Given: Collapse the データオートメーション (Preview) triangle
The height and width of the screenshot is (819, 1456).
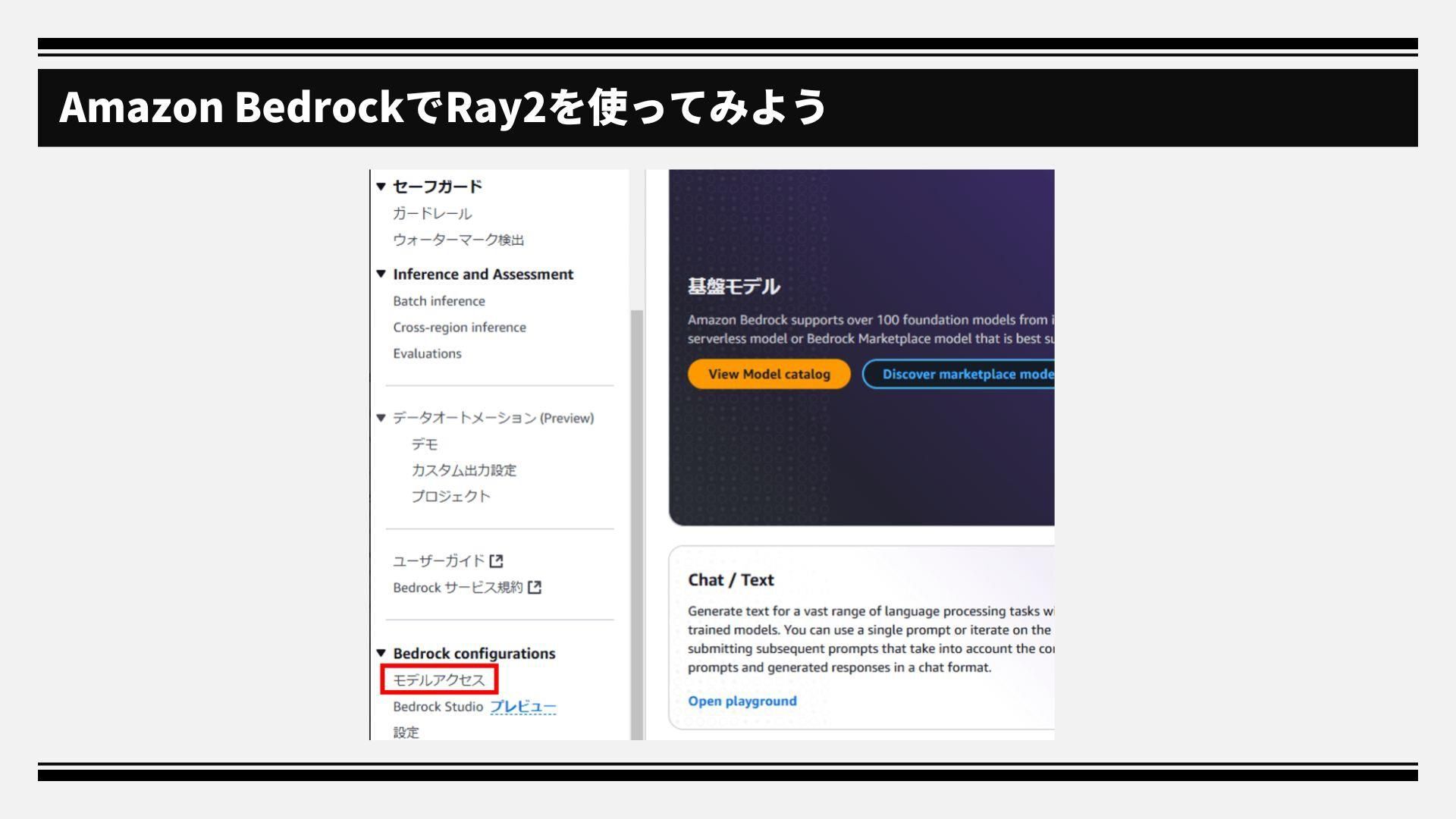Looking at the screenshot, I should (x=381, y=418).
